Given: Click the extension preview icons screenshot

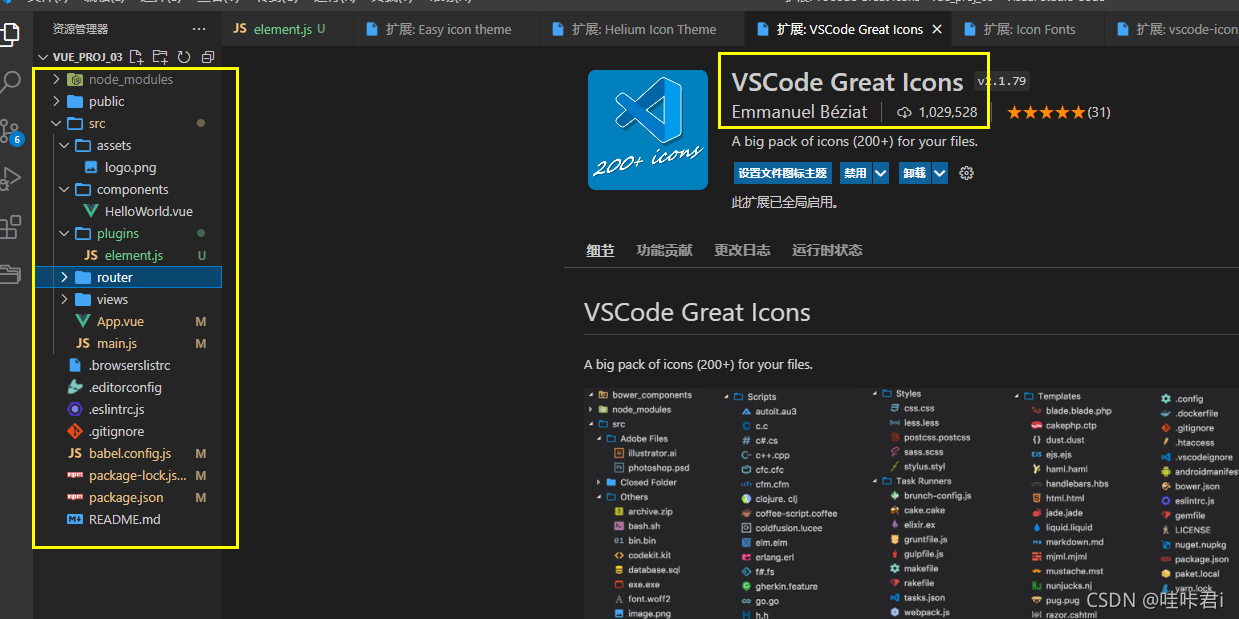Looking at the screenshot, I should pos(911,503).
